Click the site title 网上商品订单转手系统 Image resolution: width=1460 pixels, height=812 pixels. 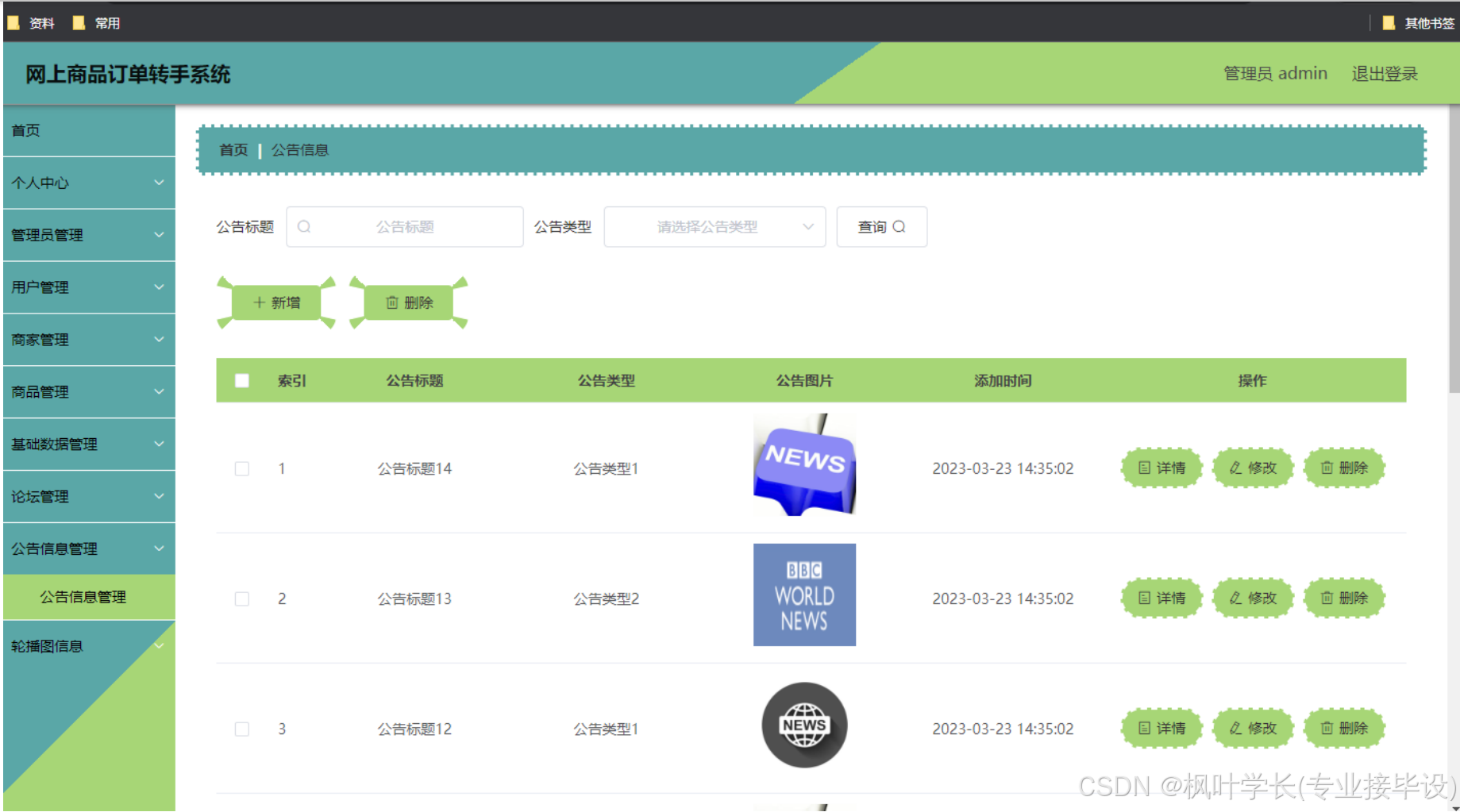[128, 75]
